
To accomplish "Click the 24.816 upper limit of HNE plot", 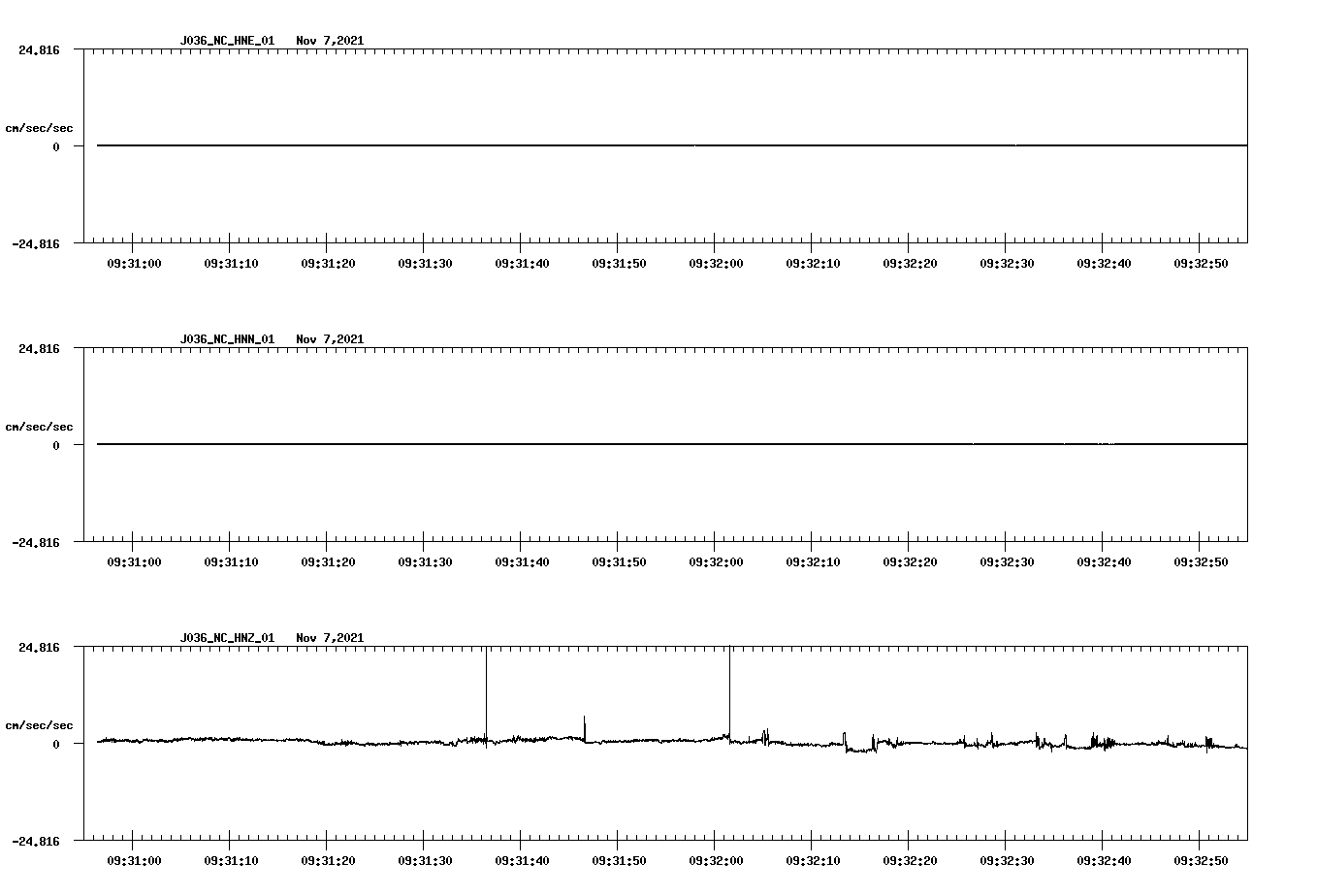I will (39, 49).
